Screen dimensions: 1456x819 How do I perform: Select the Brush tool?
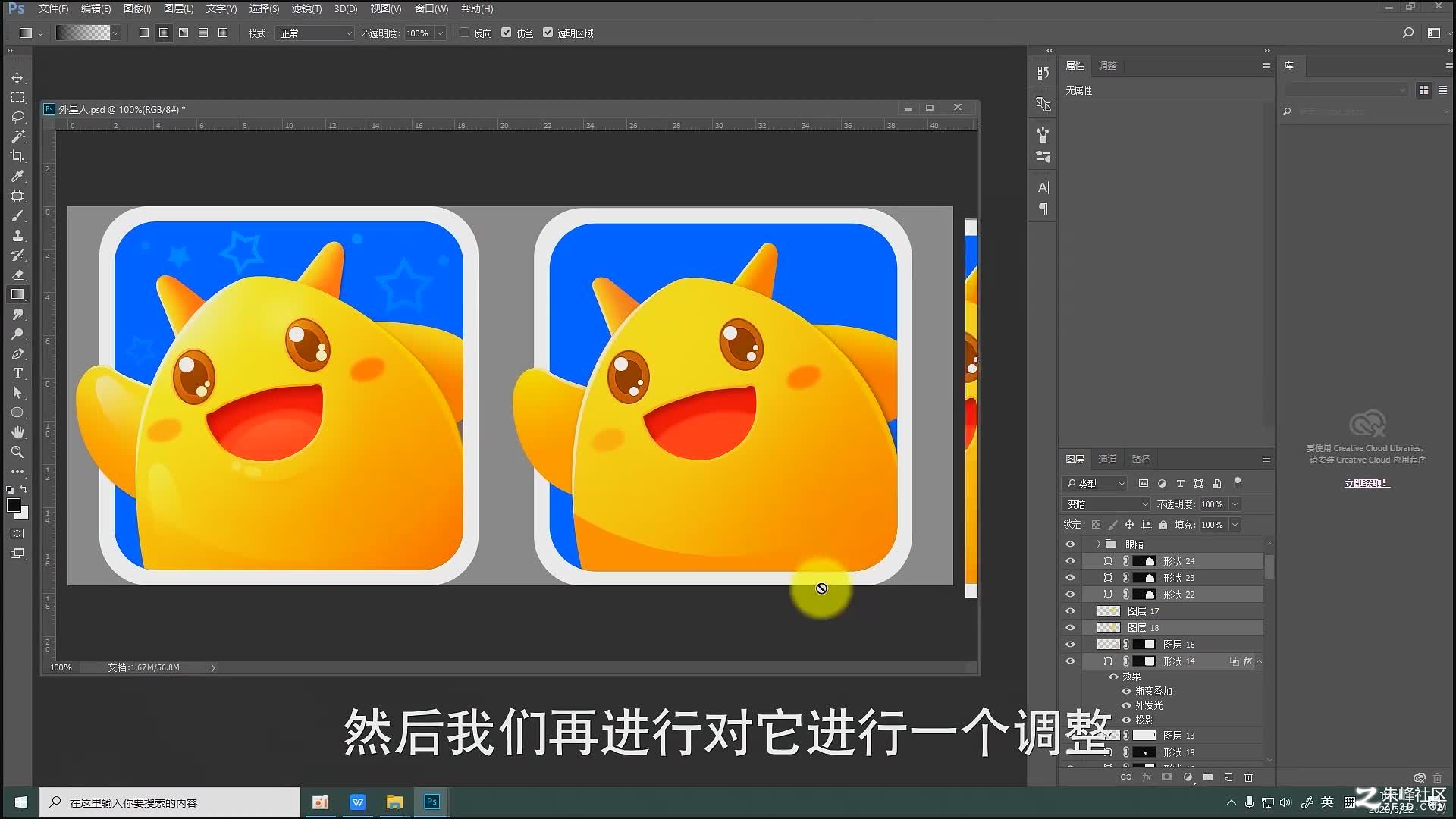click(x=17, y=216)
